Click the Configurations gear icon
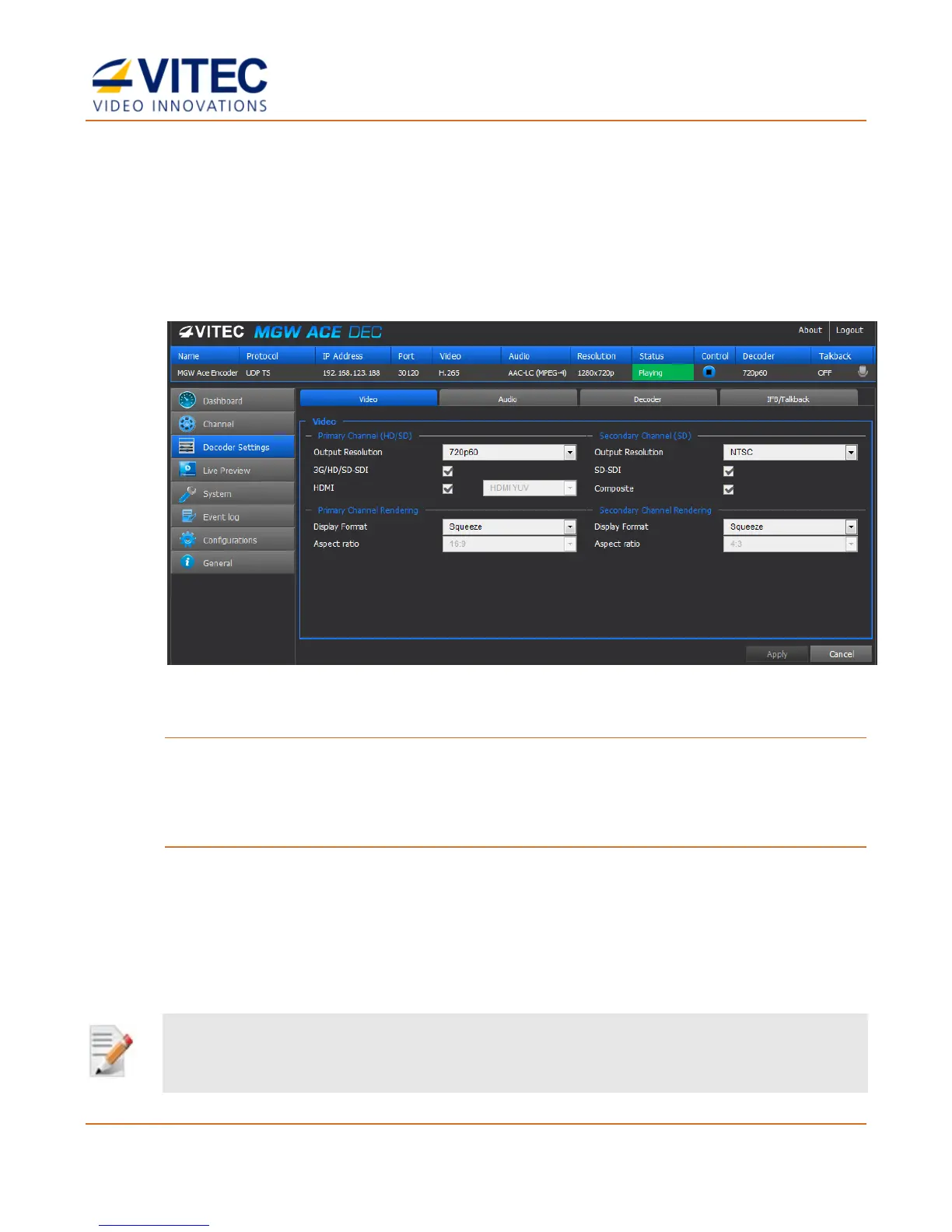This screenshot has height=1232, width=952. (187, 539)
